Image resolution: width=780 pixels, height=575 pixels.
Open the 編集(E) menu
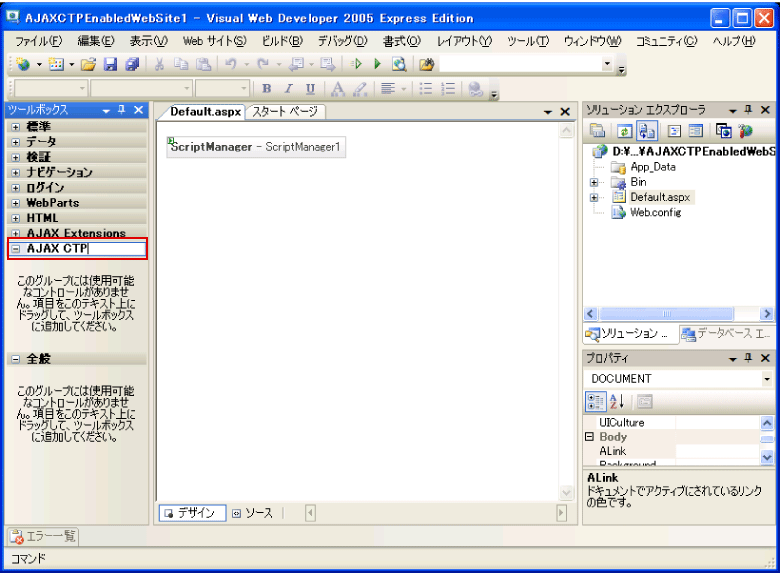coord(96,41)
